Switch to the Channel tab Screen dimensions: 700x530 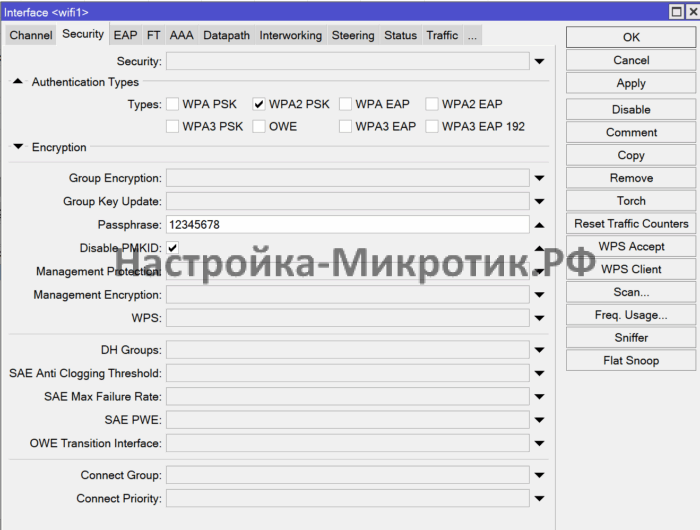[31, 35]
